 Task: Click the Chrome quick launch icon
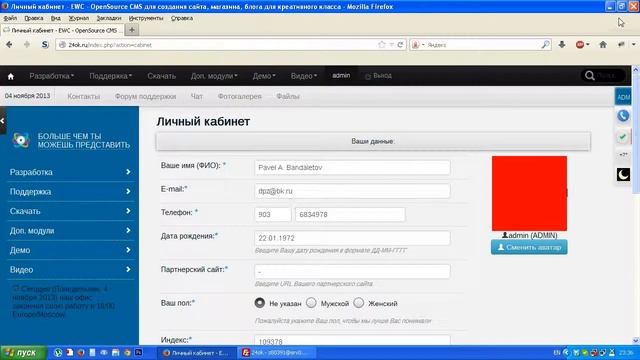pos(127,352)
